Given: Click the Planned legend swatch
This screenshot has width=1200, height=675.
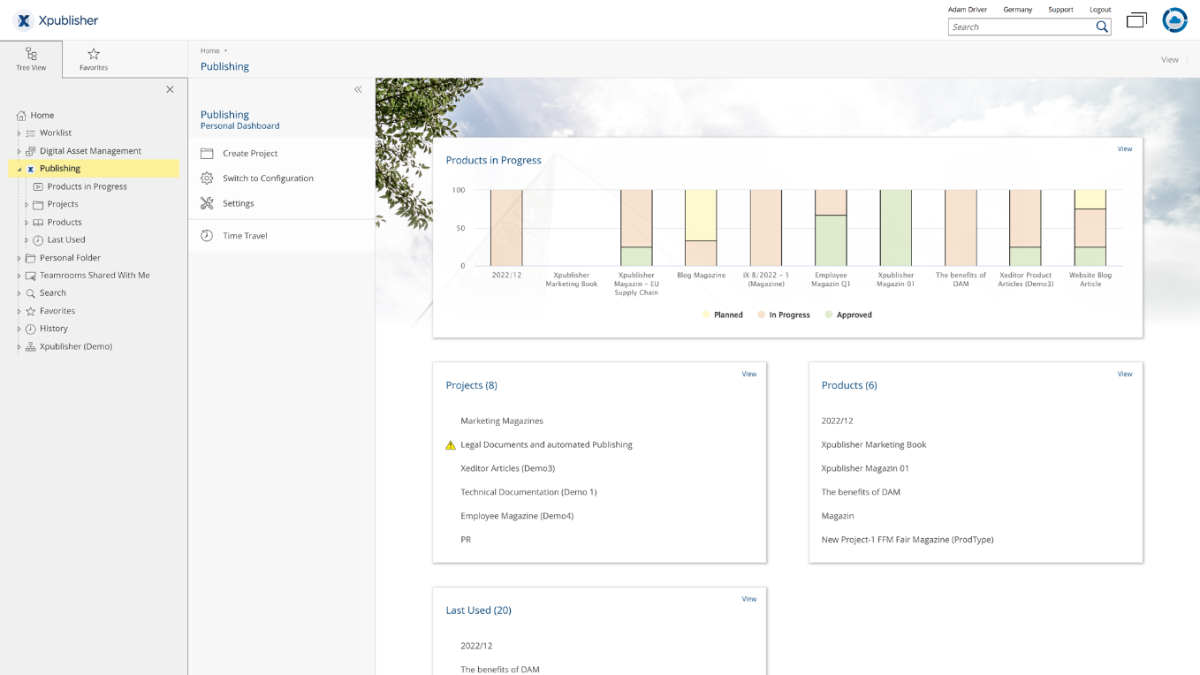Looking at the screenshot, I should [x=706, y=315].
